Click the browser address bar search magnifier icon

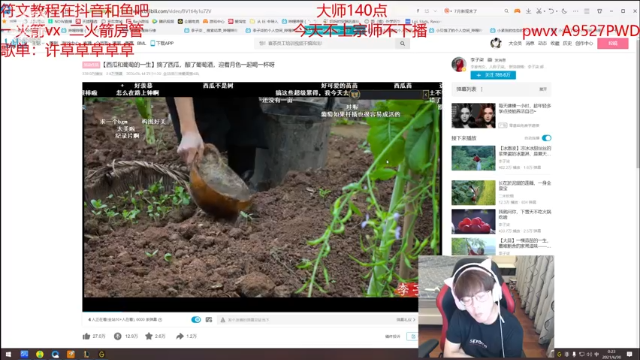506,11
